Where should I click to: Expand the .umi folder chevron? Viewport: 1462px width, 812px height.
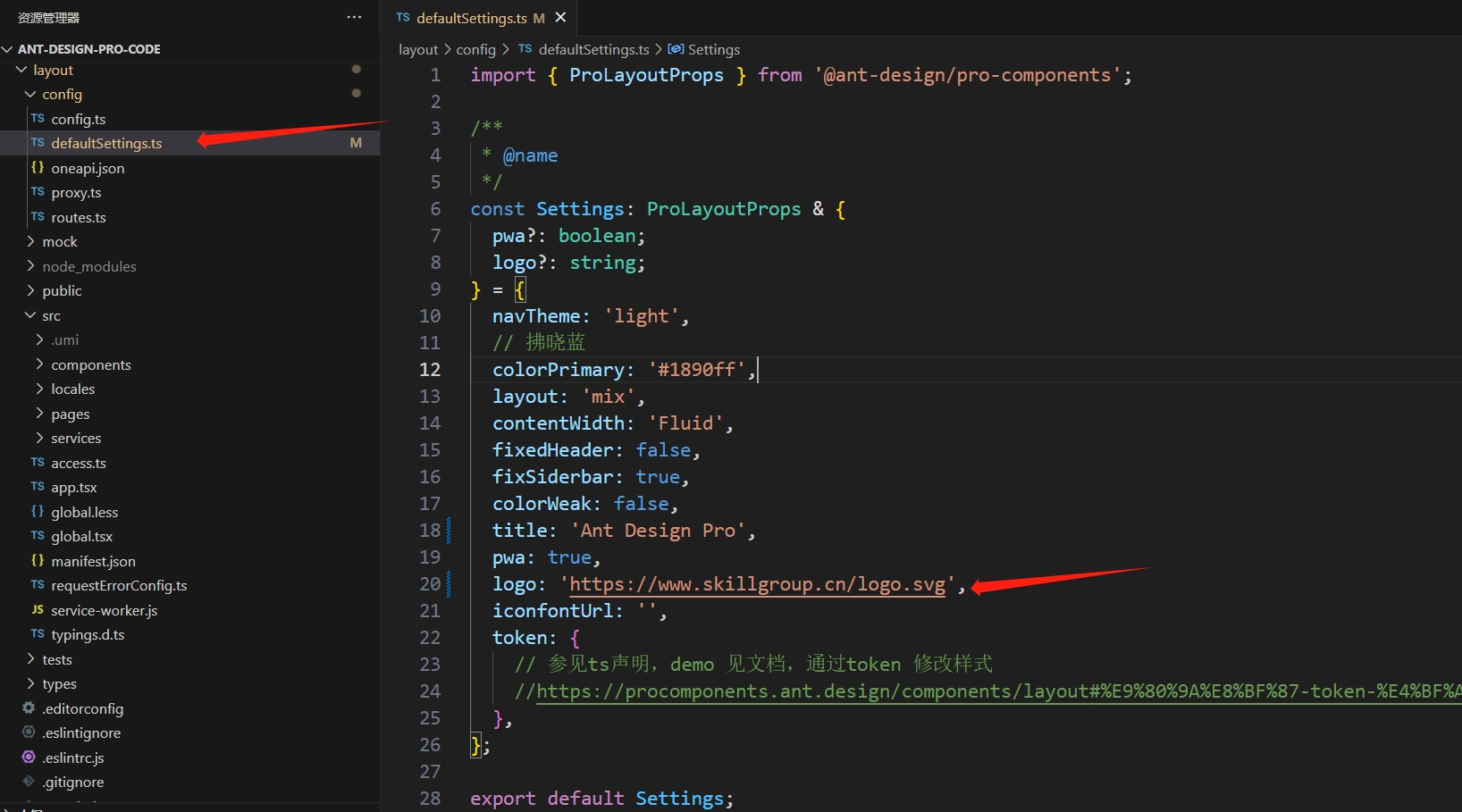pyautogui.click(x=39, y=339)
